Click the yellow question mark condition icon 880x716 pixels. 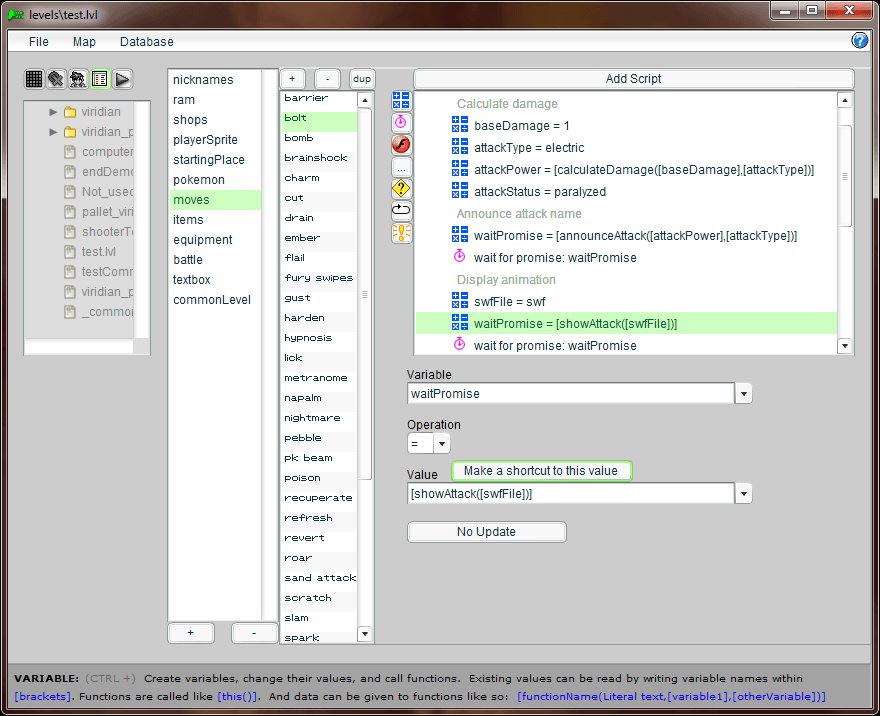[401, 188]
